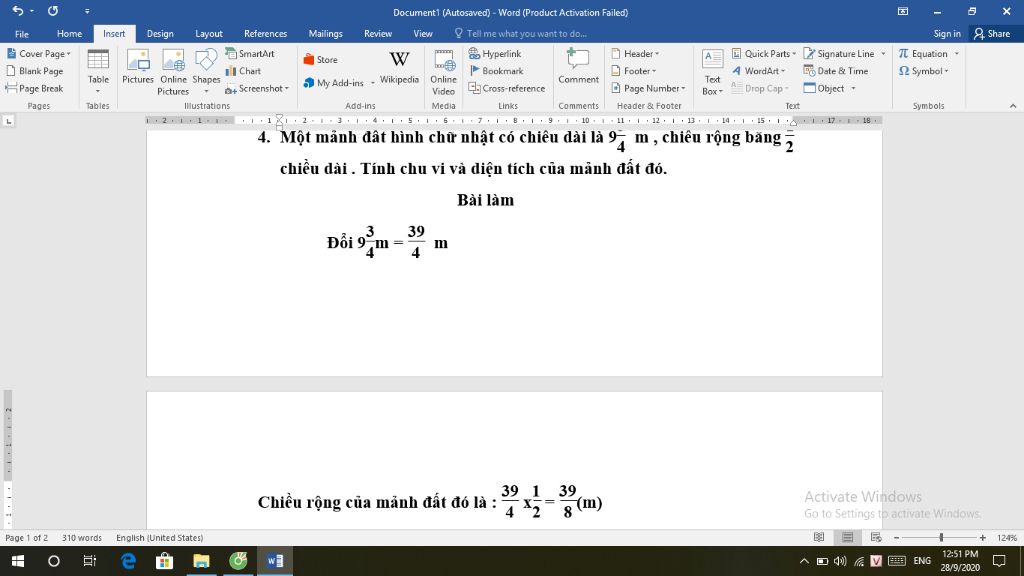Launch the Wikipedia add-in
The height and width of the screenshot is (576, 1024).
tap(399, 67)
